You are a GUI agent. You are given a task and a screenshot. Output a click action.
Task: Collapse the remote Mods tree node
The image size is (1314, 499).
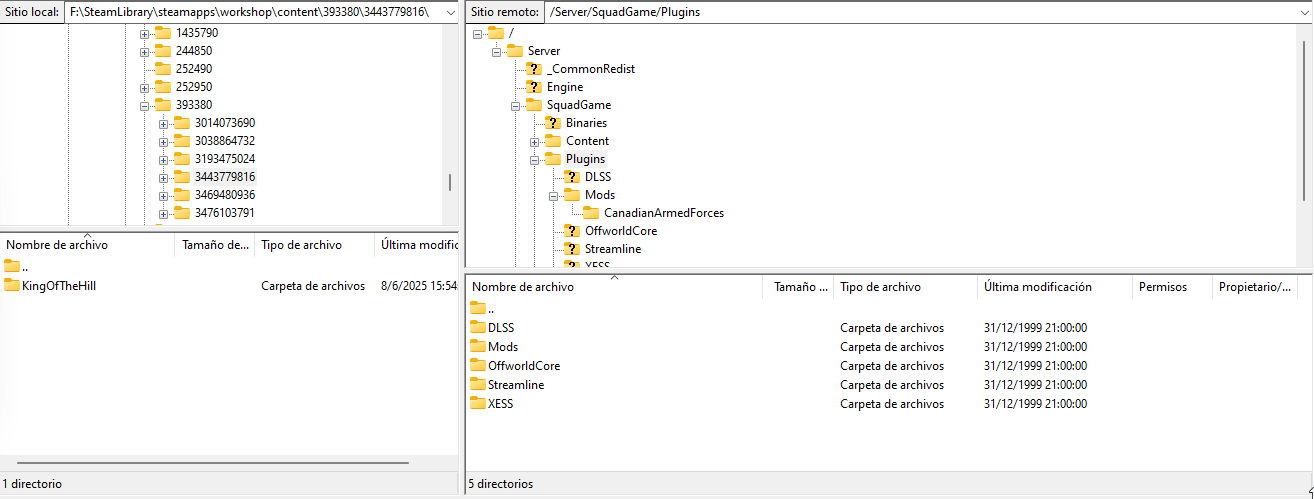[554, 195]
